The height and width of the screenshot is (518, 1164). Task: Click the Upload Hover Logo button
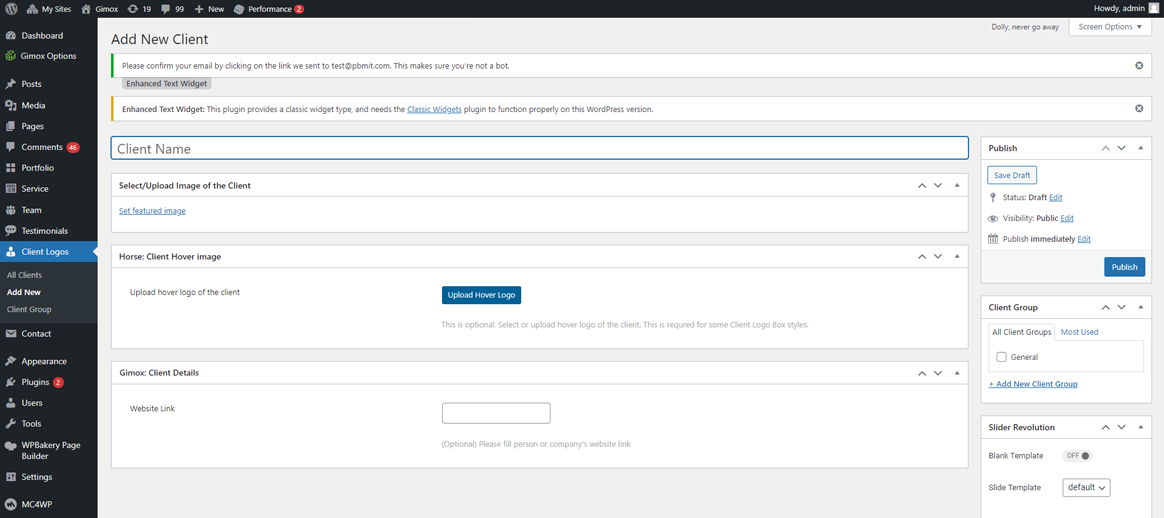(481, 295)
